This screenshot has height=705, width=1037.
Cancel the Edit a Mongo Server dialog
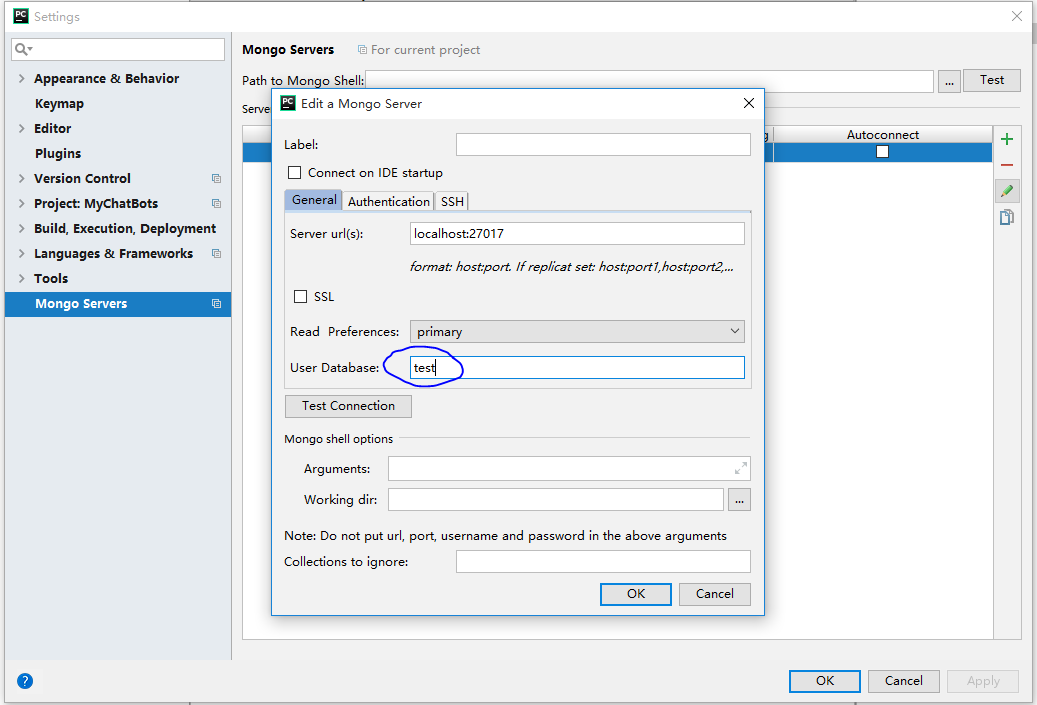point(714,594)
